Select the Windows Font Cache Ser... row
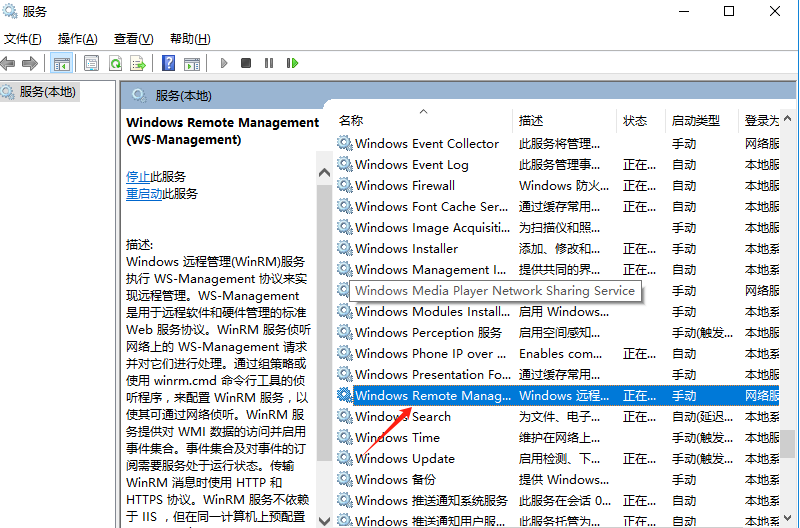Viewport: 800px width, 528px height. 557,206
